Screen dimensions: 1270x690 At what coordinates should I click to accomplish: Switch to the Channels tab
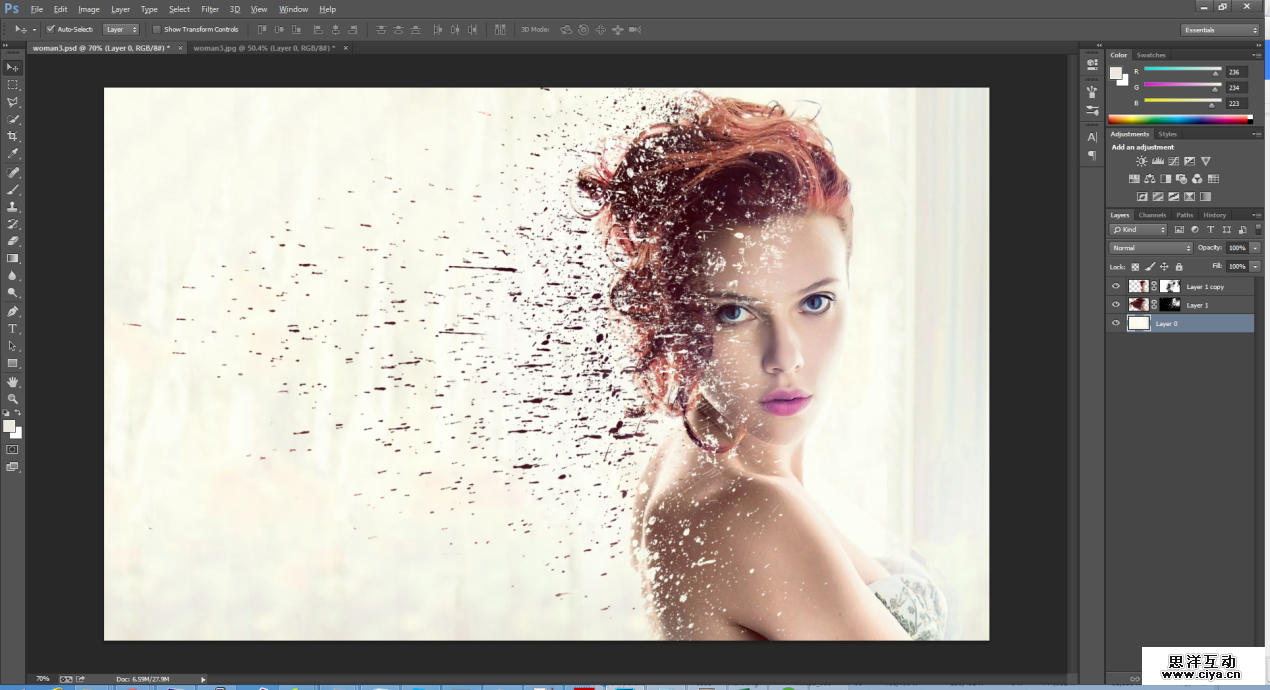point(1152,215)
